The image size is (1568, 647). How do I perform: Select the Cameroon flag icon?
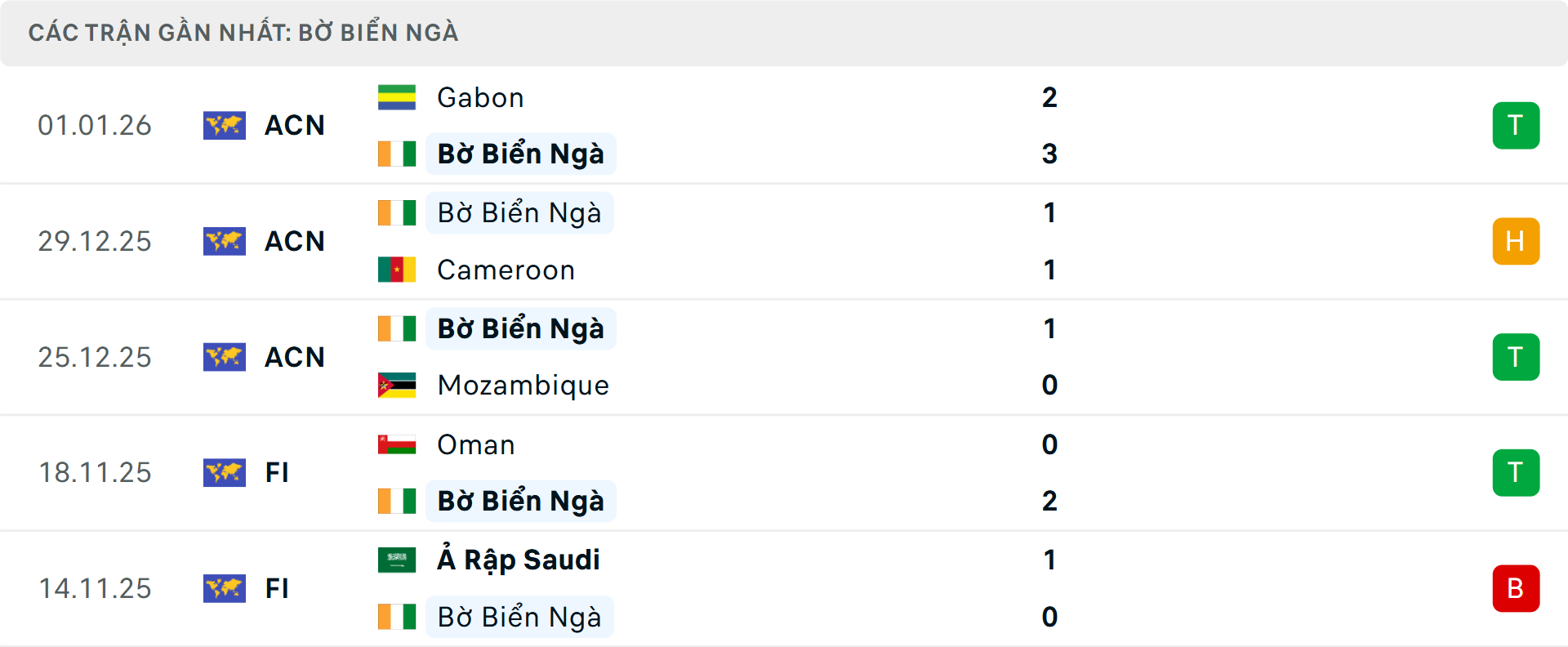click(396, 270)
